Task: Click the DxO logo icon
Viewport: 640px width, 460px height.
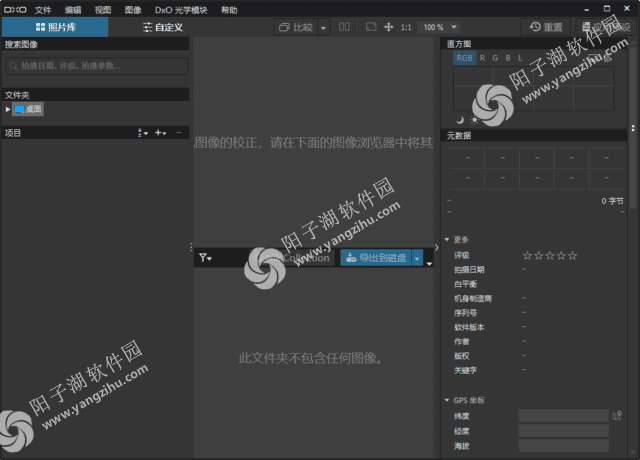Action: click(x=15, y=9)
